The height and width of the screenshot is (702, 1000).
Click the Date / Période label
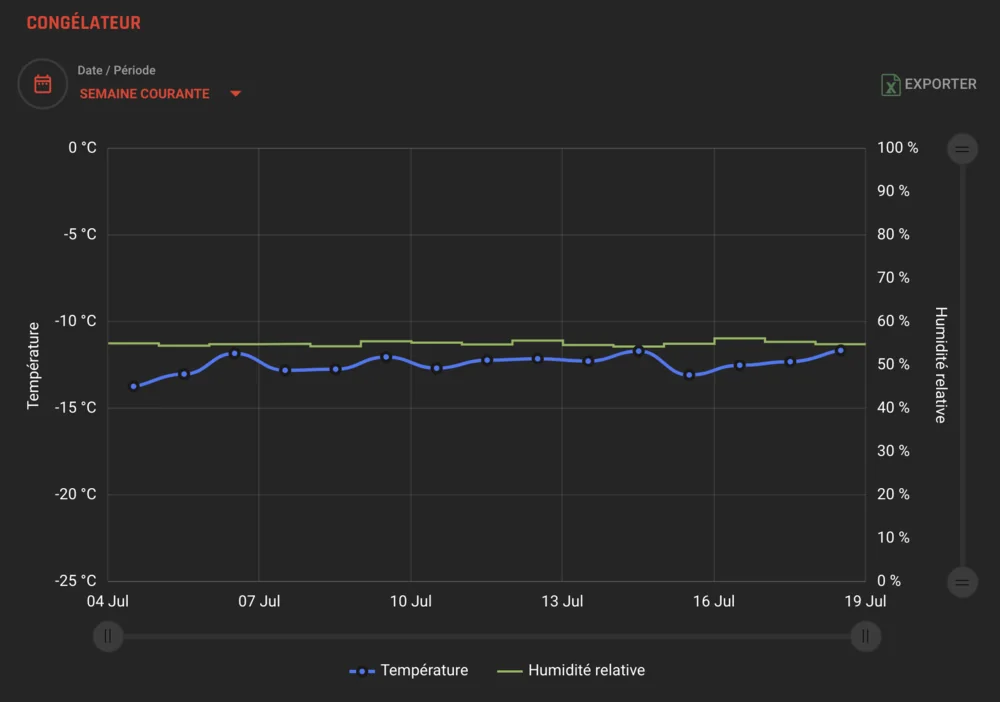(x=116, y=70)
